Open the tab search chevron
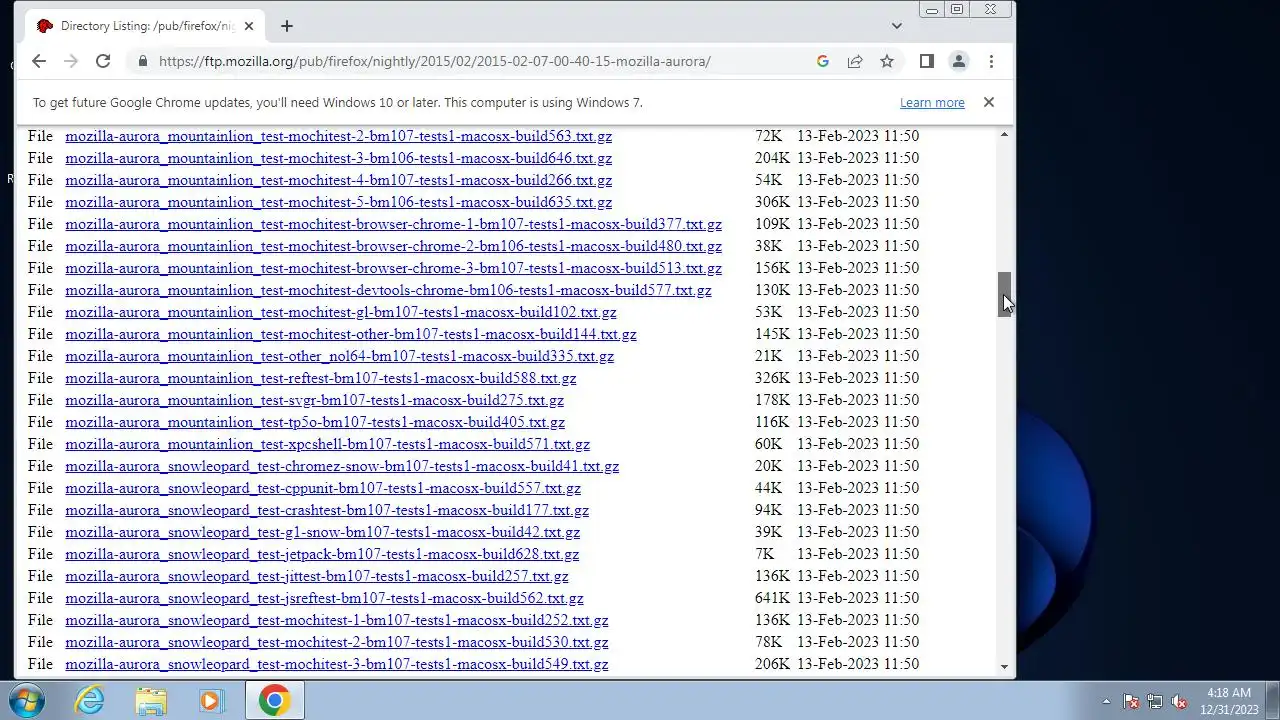Screen dimensions: 1280x720 click(897, 26)
